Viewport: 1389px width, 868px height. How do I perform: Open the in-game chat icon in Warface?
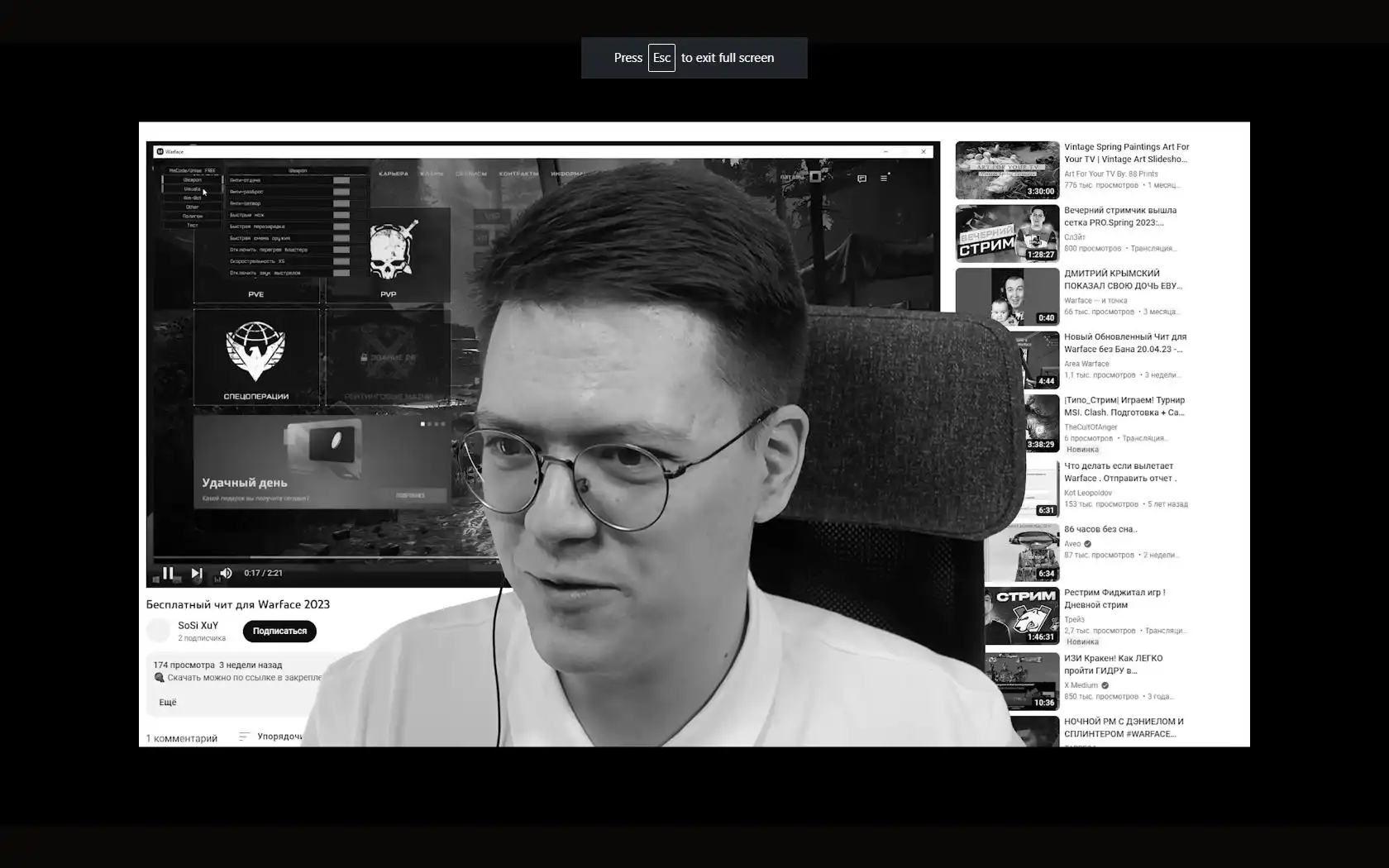(862, 178)
